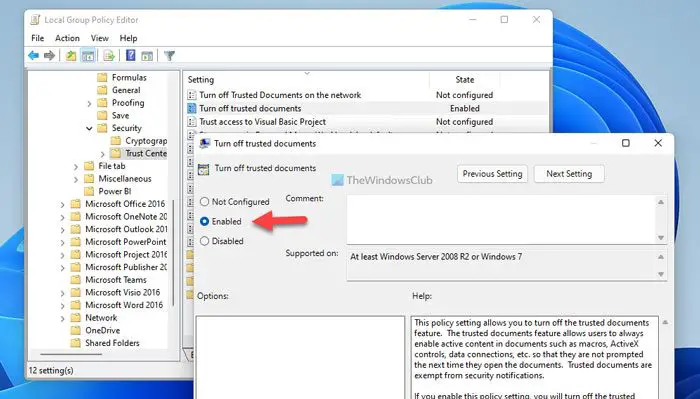Open Help via the blue question-mark icon

pos(130,55)
